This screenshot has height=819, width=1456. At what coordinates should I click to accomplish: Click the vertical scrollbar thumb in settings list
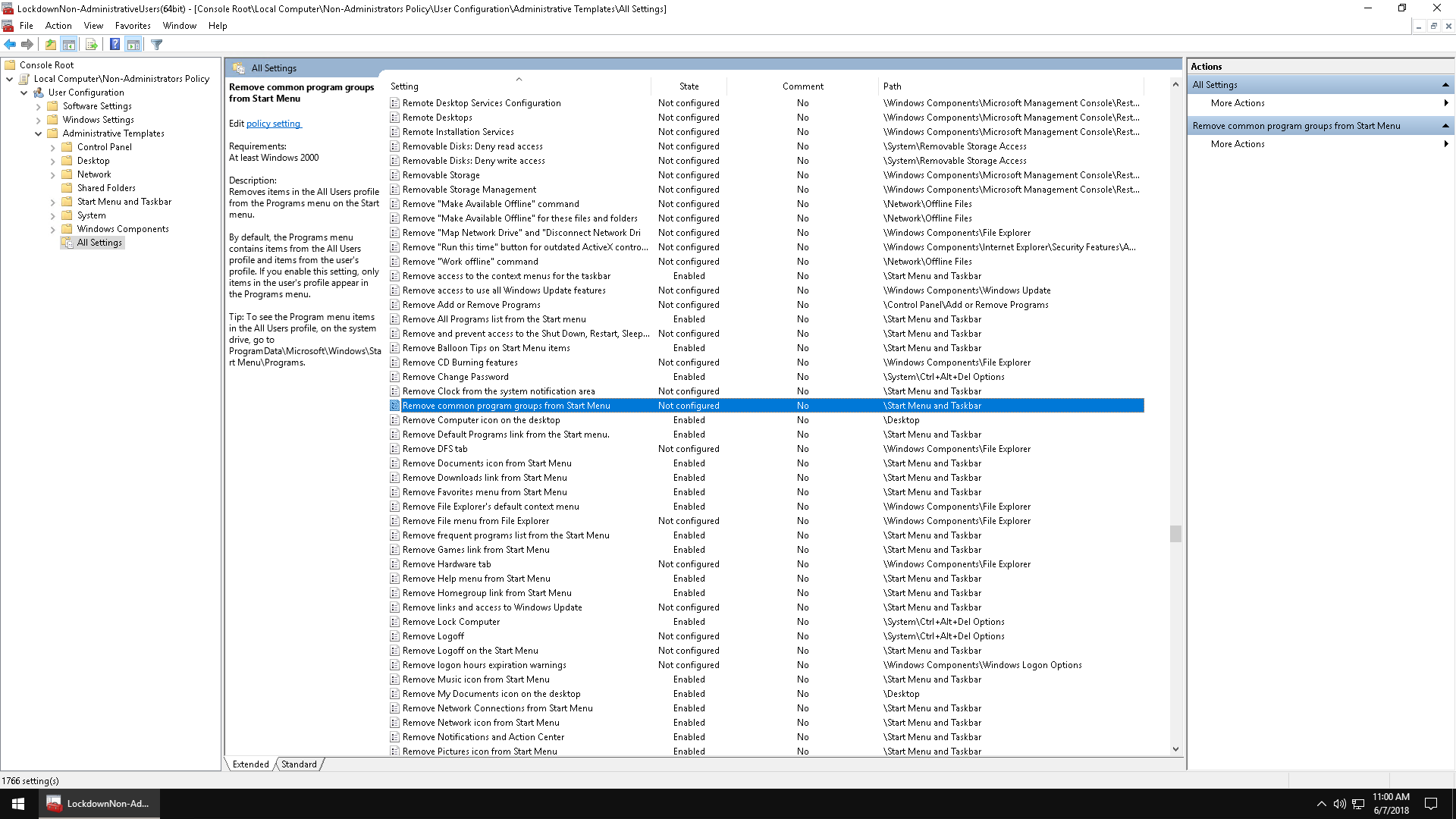pos(1175,534)
